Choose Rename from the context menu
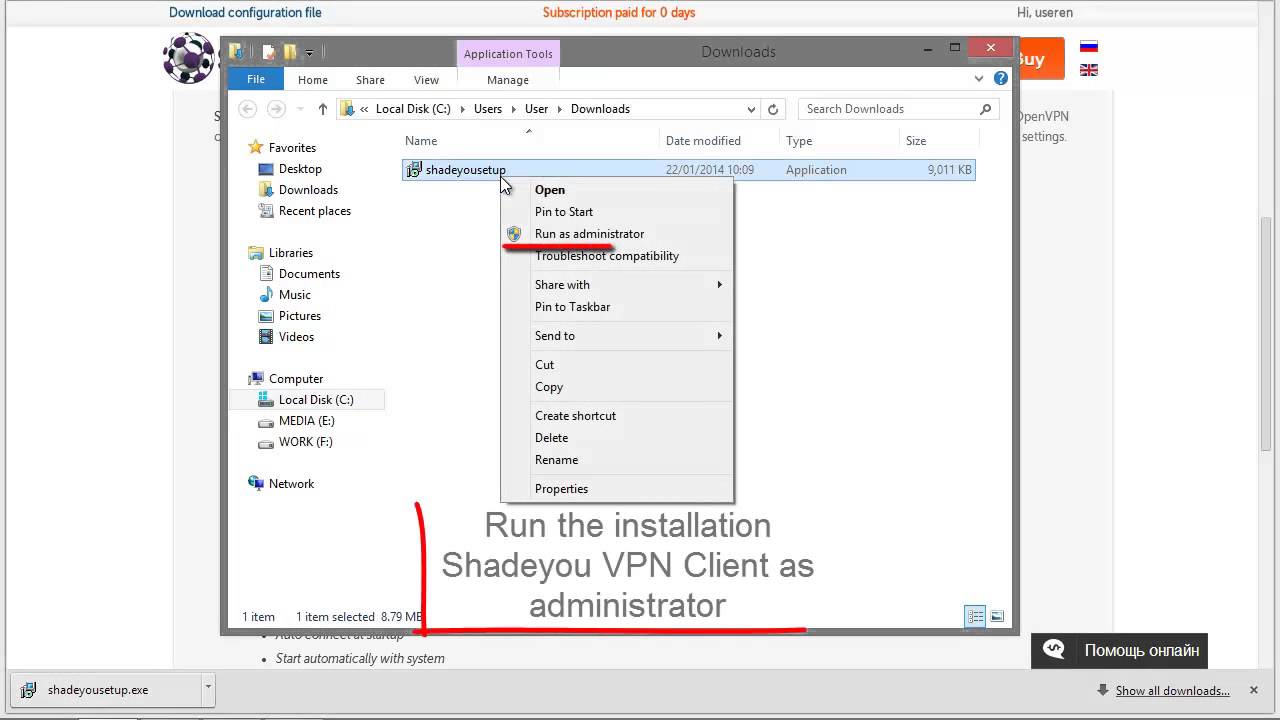The height and width of the screenshot is (720, 1280). click(617, 460)
